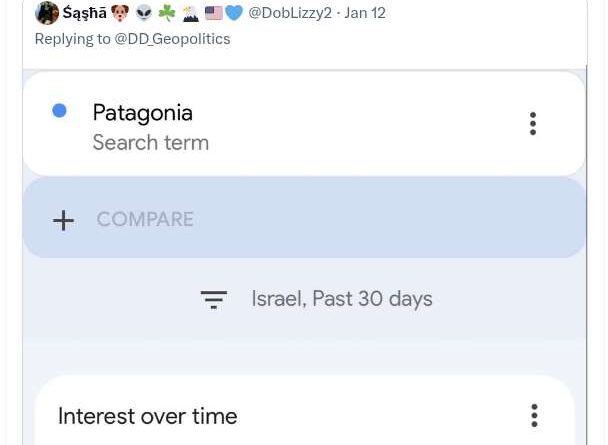
Task: Click the blue dot beside Patagonia
Action: pos(59,111)
